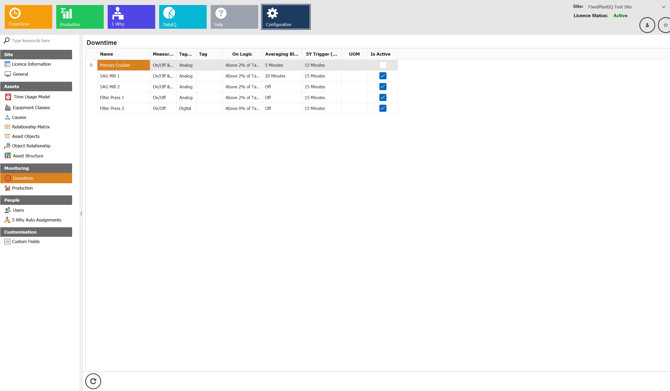Viewport: 670px width, 391px height.
Task: Collapse the People section header
Action: [x=36, y=200]
